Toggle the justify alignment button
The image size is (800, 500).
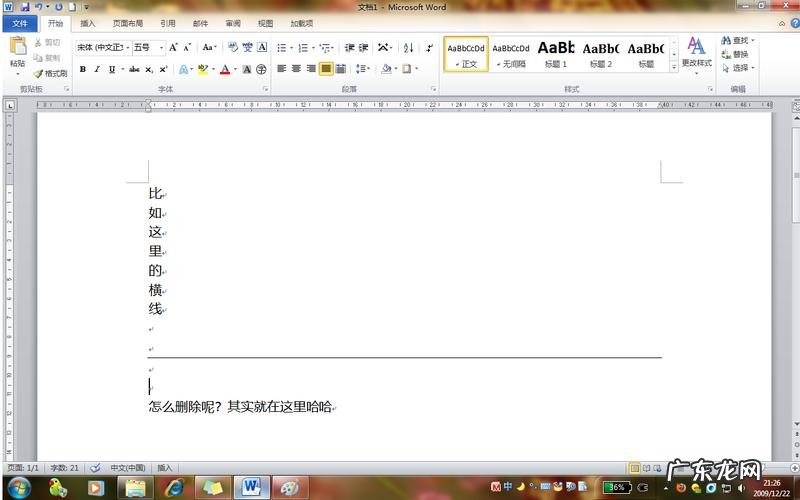point(326,69)
